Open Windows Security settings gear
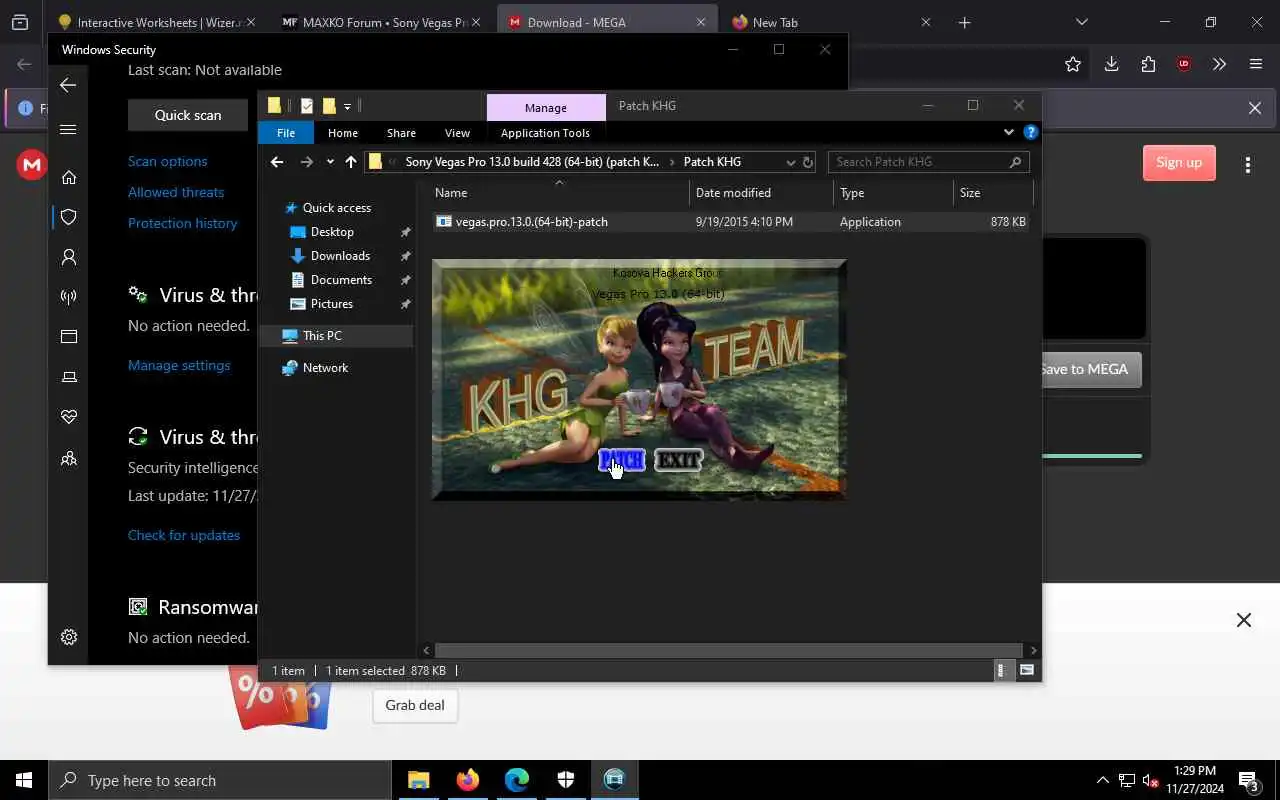Viewport: 1280px width, 800px height. tap(69, 637)
